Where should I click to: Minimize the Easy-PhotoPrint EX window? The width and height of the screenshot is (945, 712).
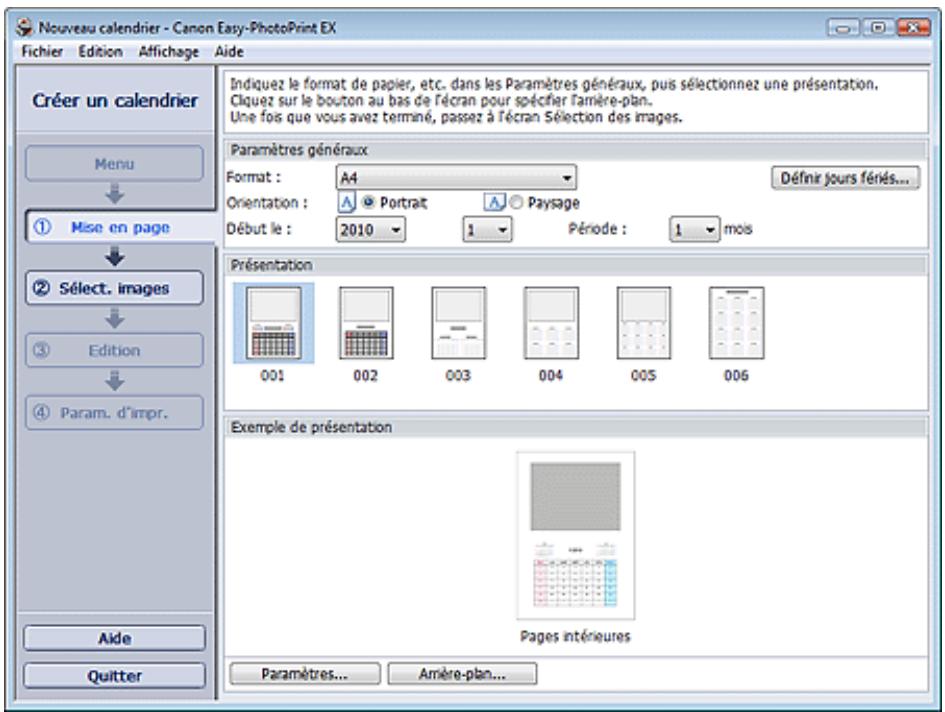click(843, 28)
